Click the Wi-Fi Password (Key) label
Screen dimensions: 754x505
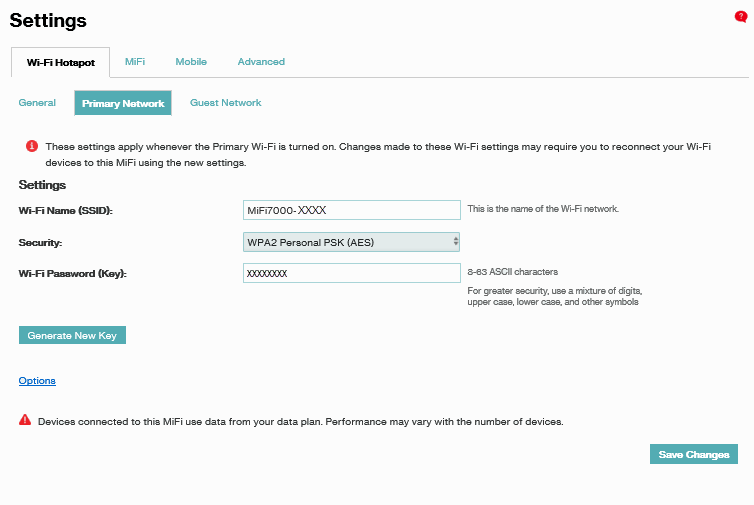tap(72, 274)
